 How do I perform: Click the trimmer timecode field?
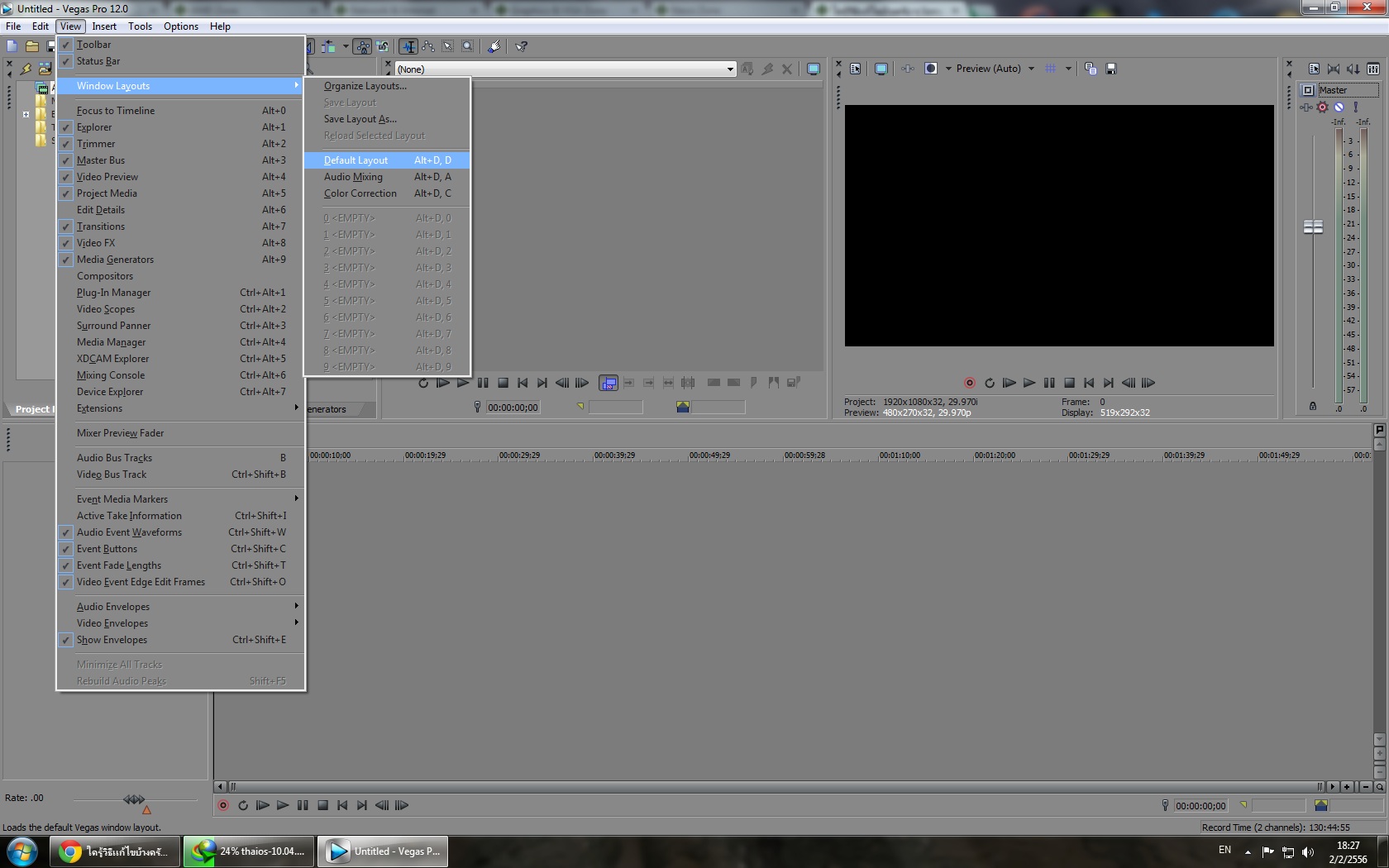513,408
